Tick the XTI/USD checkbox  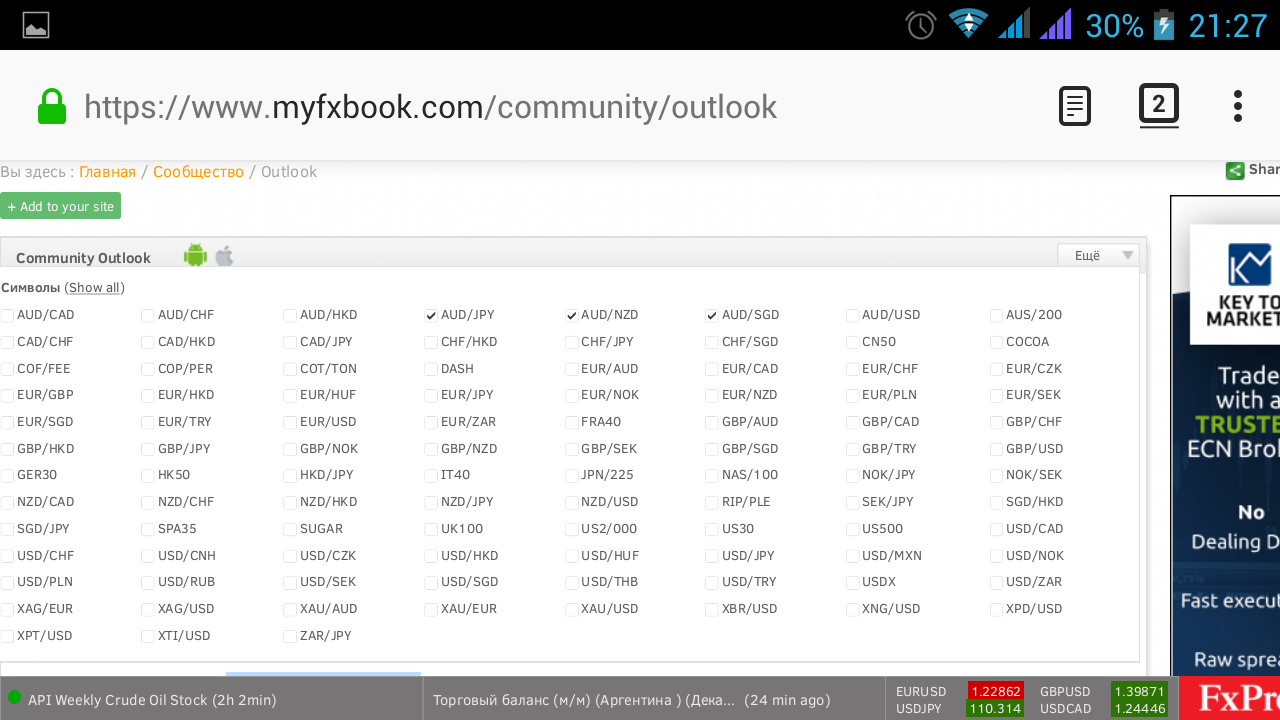point(148,637)
